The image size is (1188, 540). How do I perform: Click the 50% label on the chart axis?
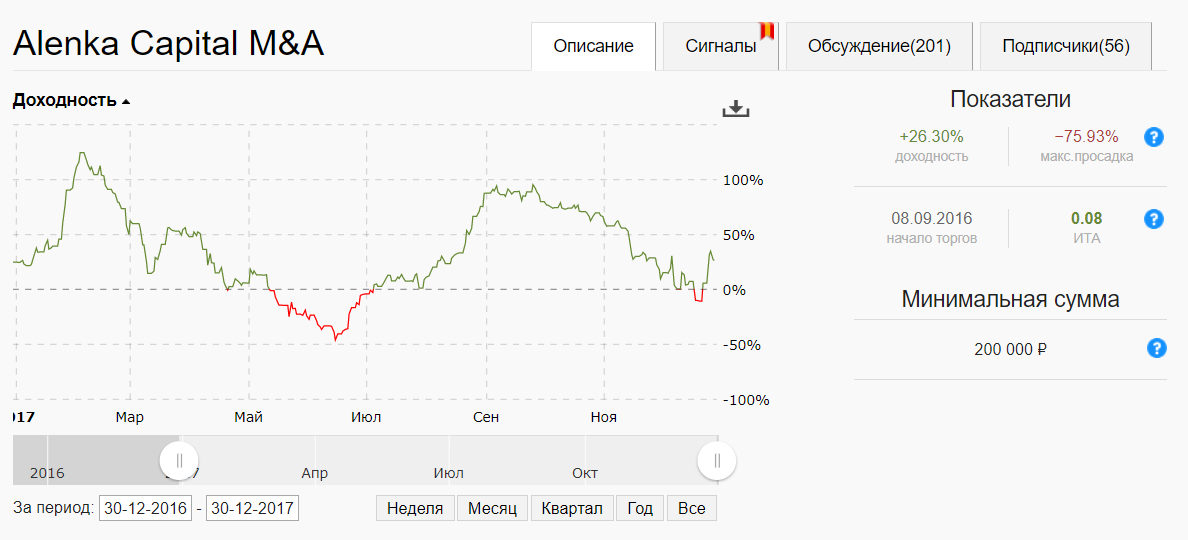[740, 236]
